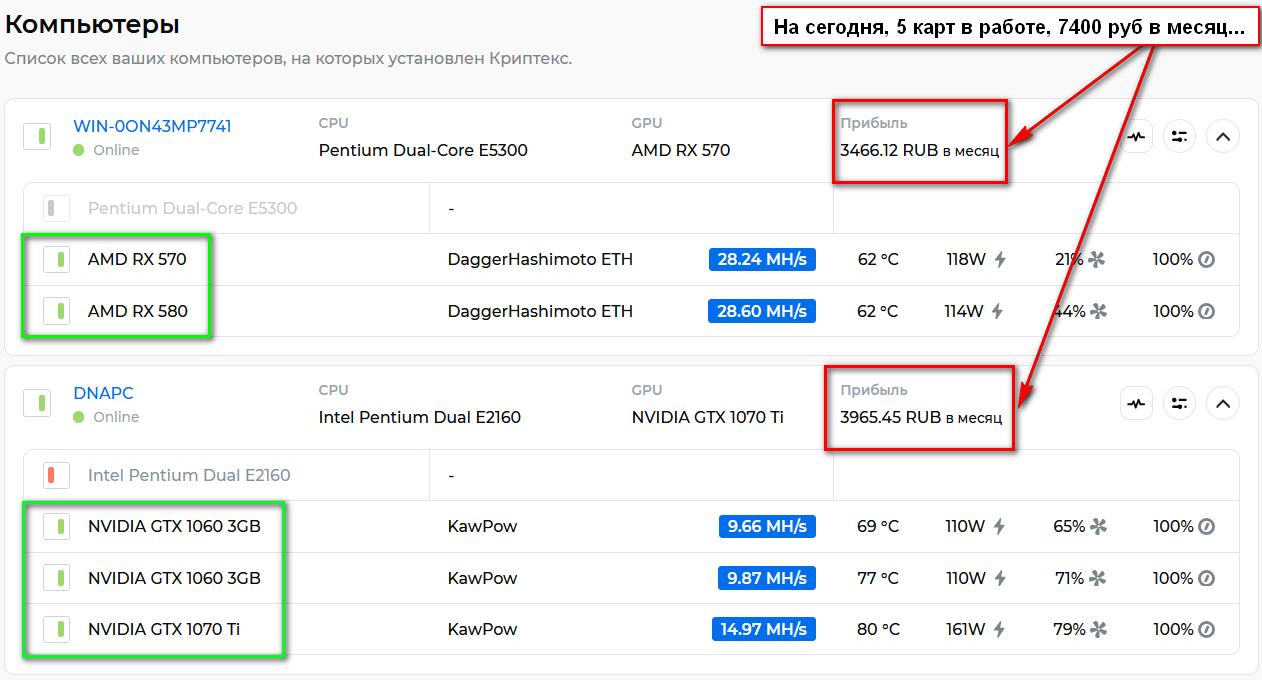Open activity graph icon for WIN-0ON43MP7741
The height and width of the screenshot is (680, 1262).
pos(1136,137)
